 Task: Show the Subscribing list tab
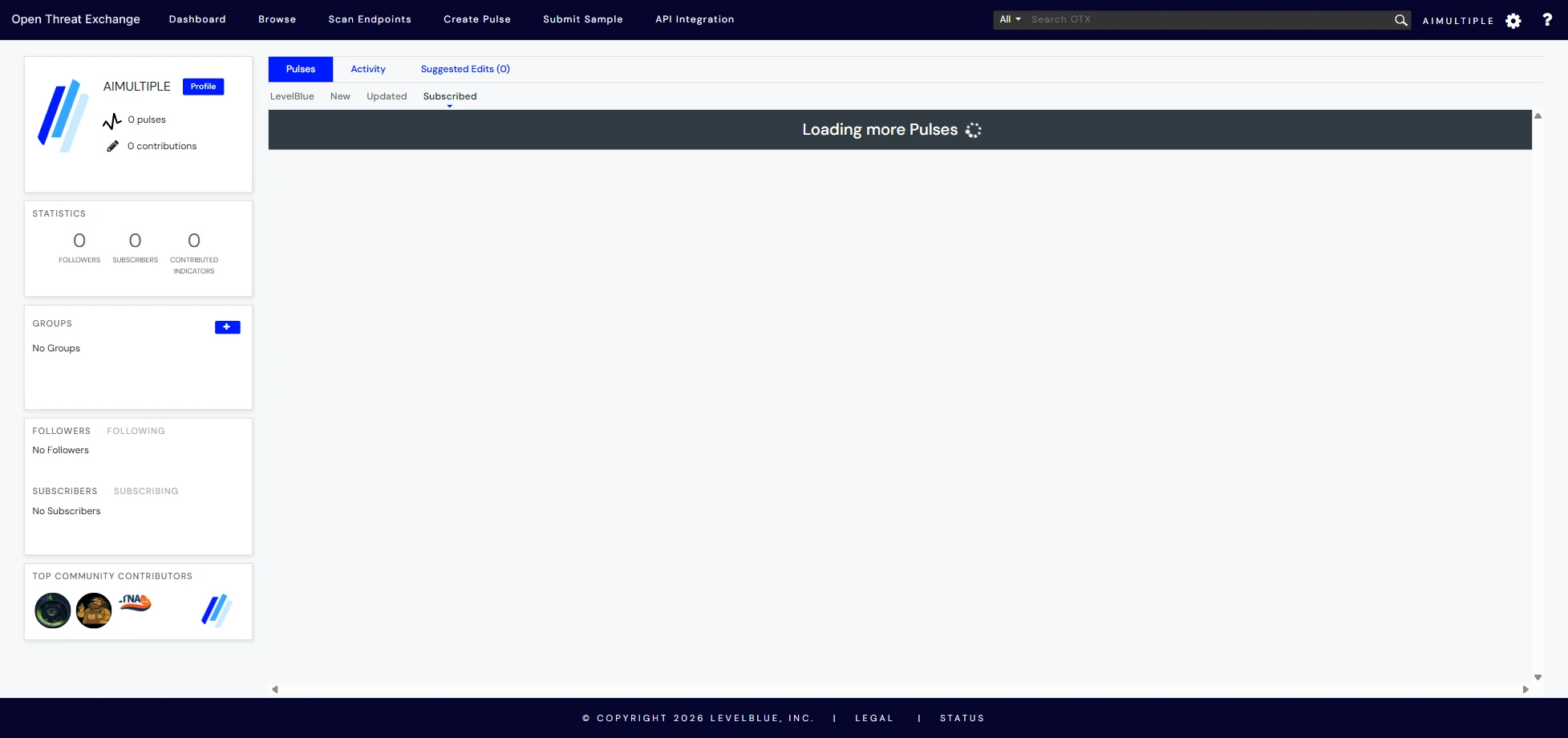(146, 491)
